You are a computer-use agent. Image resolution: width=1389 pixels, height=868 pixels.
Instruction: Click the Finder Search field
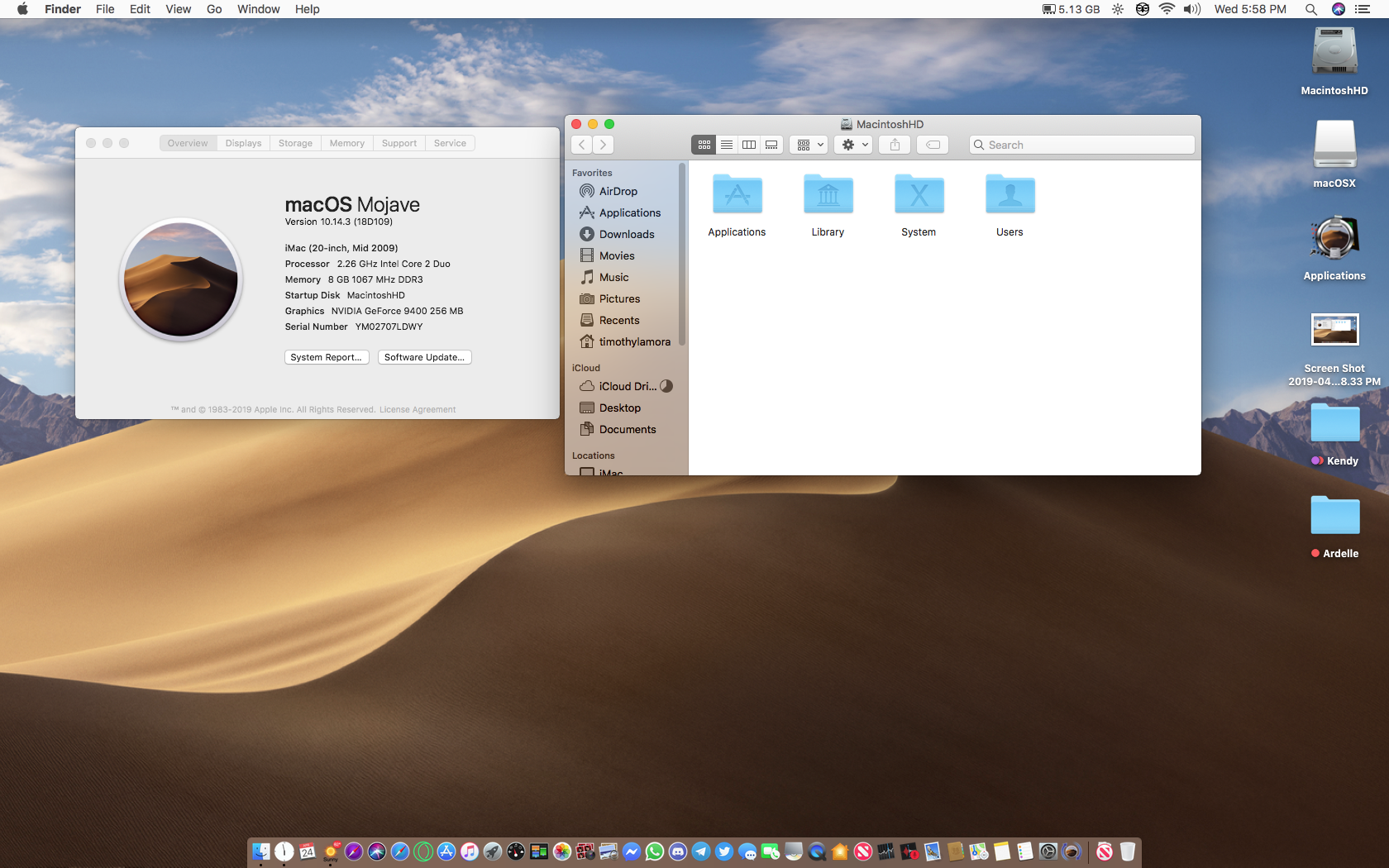coord(1081,145)
